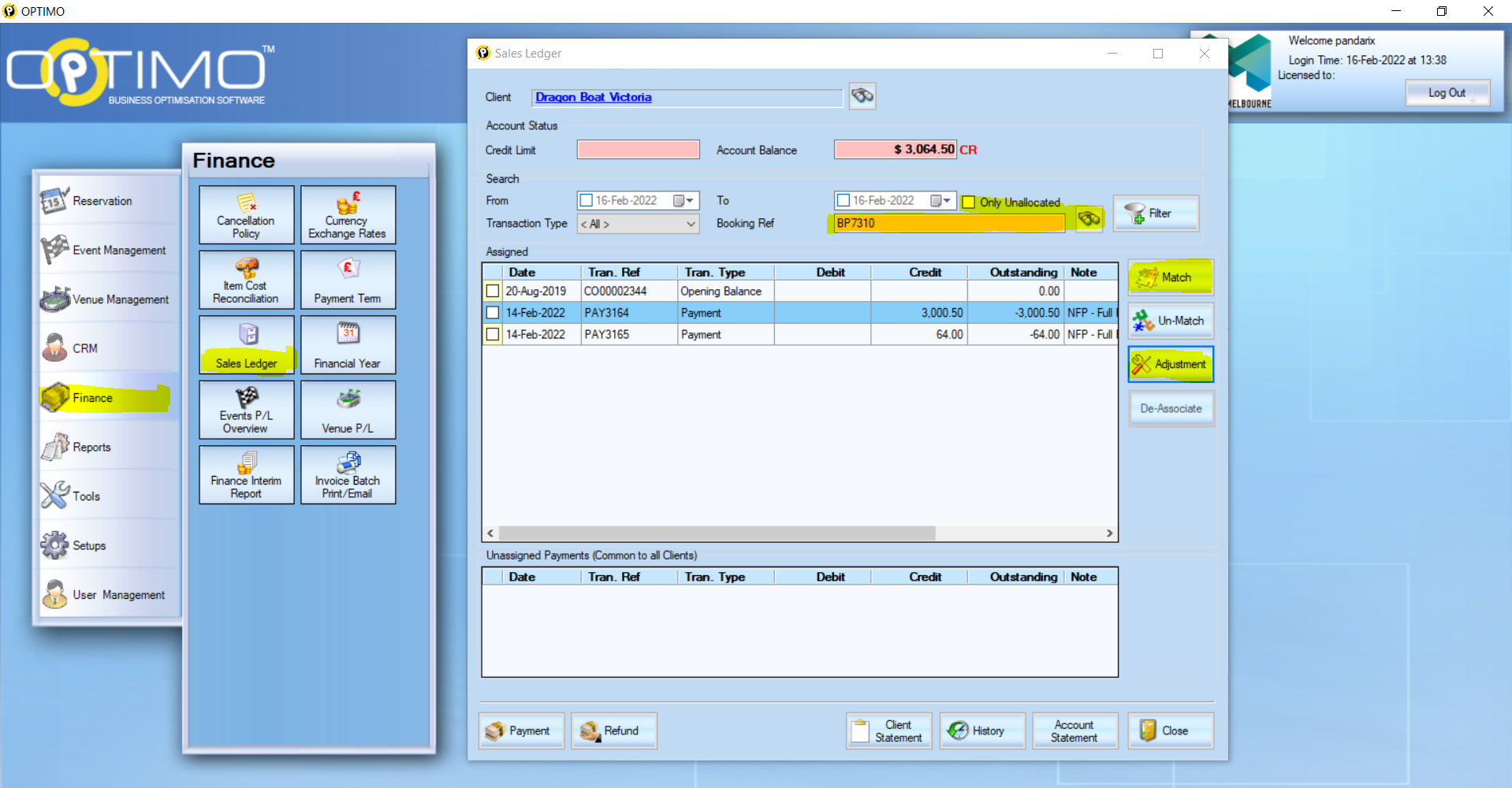
Task: Open the Account Statement
Action: [1075, 730]
